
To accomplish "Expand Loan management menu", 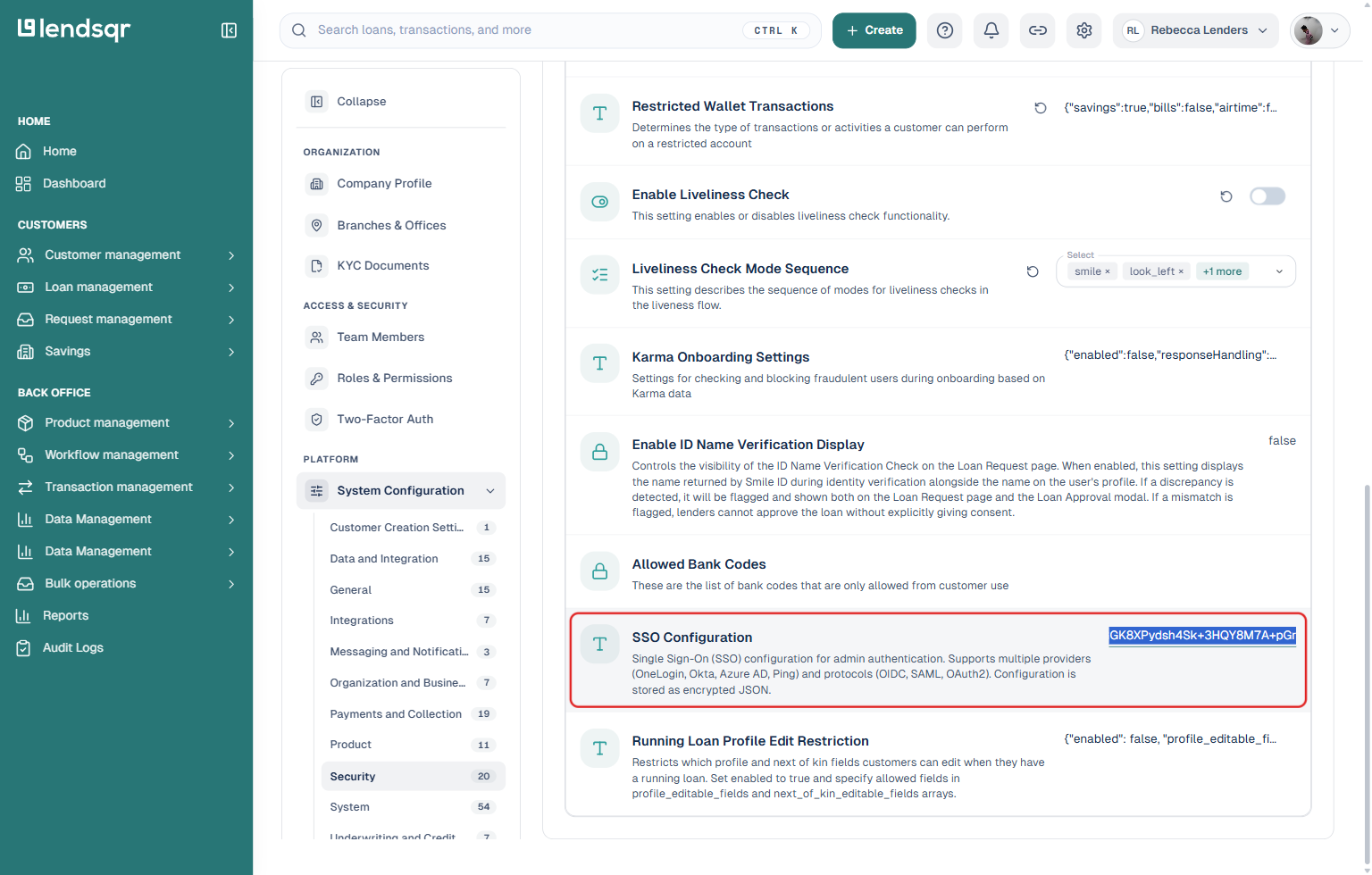I will click(x=126, y=287).
